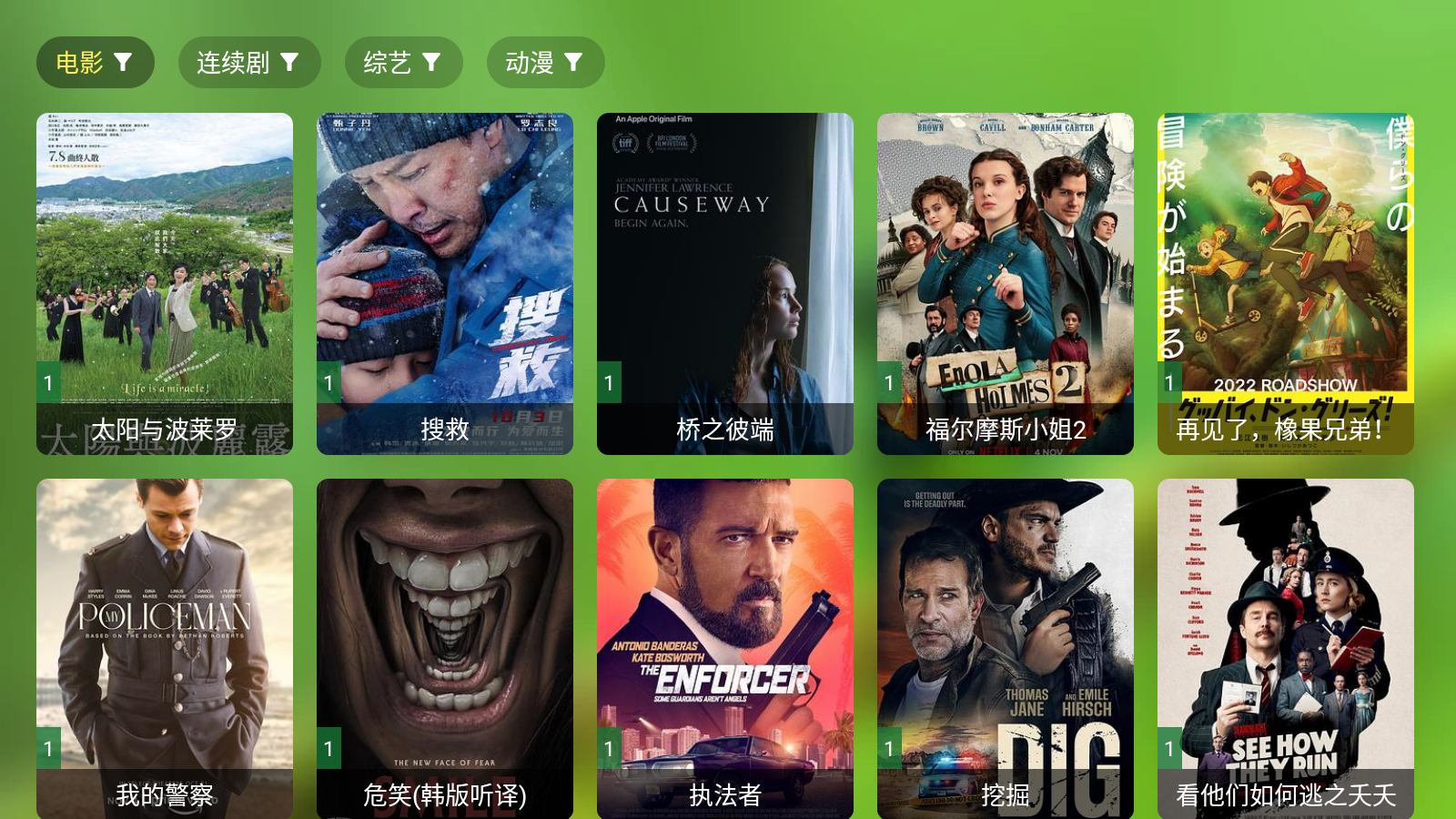Click the 执法者 title label
This screenshot has height=819, width=1456.
pos(725,795)
